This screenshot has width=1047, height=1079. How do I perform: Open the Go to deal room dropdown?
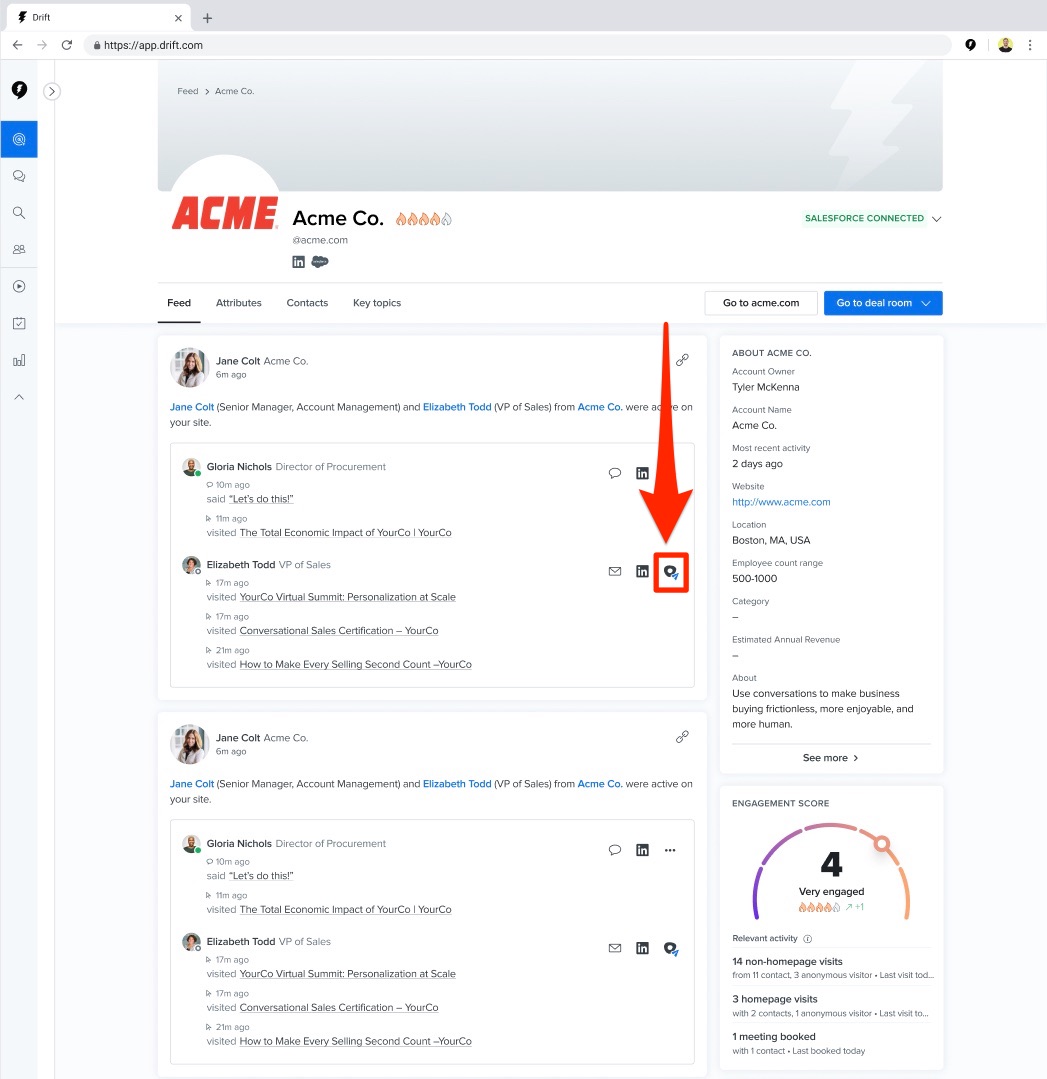883,303
